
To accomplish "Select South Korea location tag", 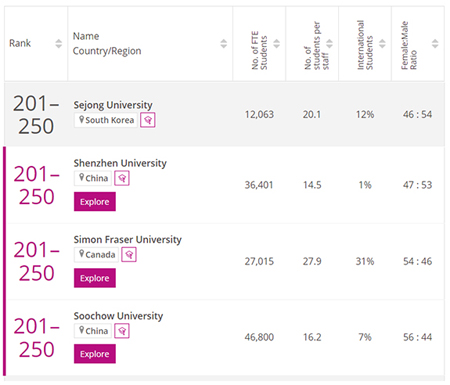I will (x=106, y=120).
